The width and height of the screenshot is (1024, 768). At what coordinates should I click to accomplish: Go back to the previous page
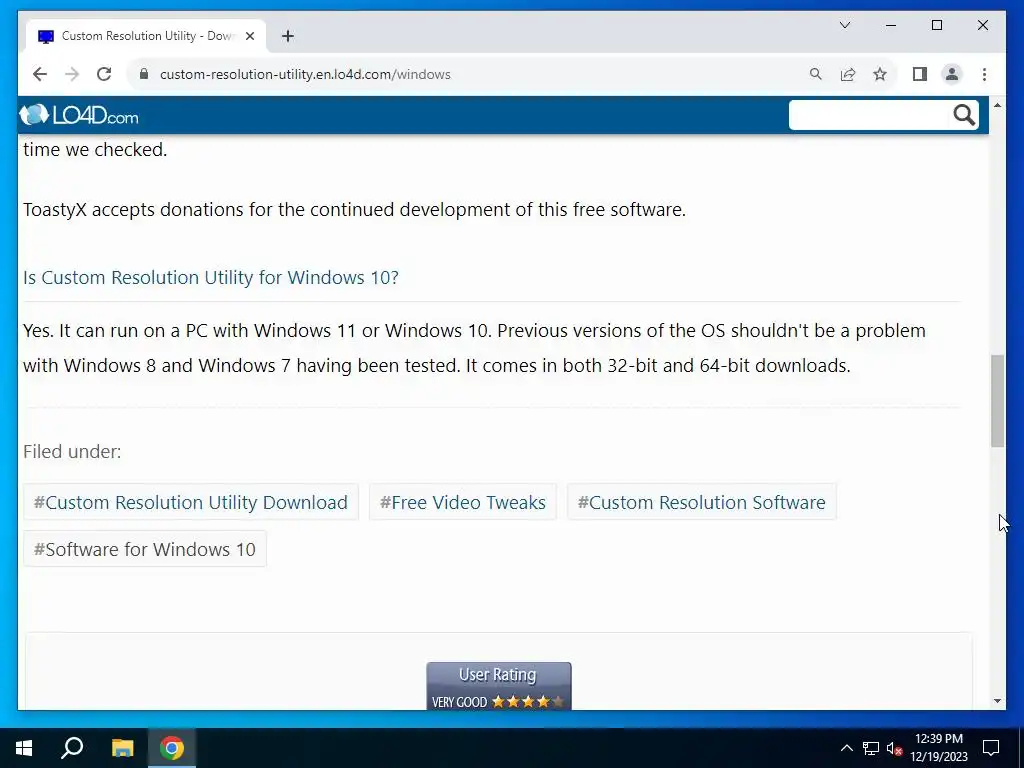coord(40,74)
